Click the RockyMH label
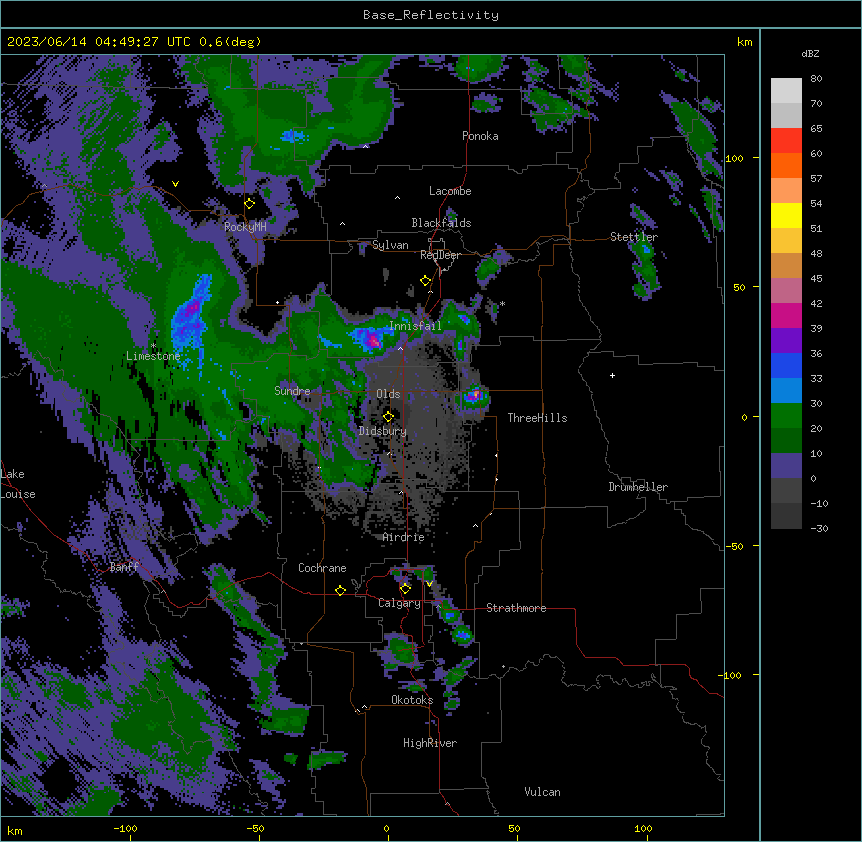Viewport: 862px width, 842px height. [245, 227]
